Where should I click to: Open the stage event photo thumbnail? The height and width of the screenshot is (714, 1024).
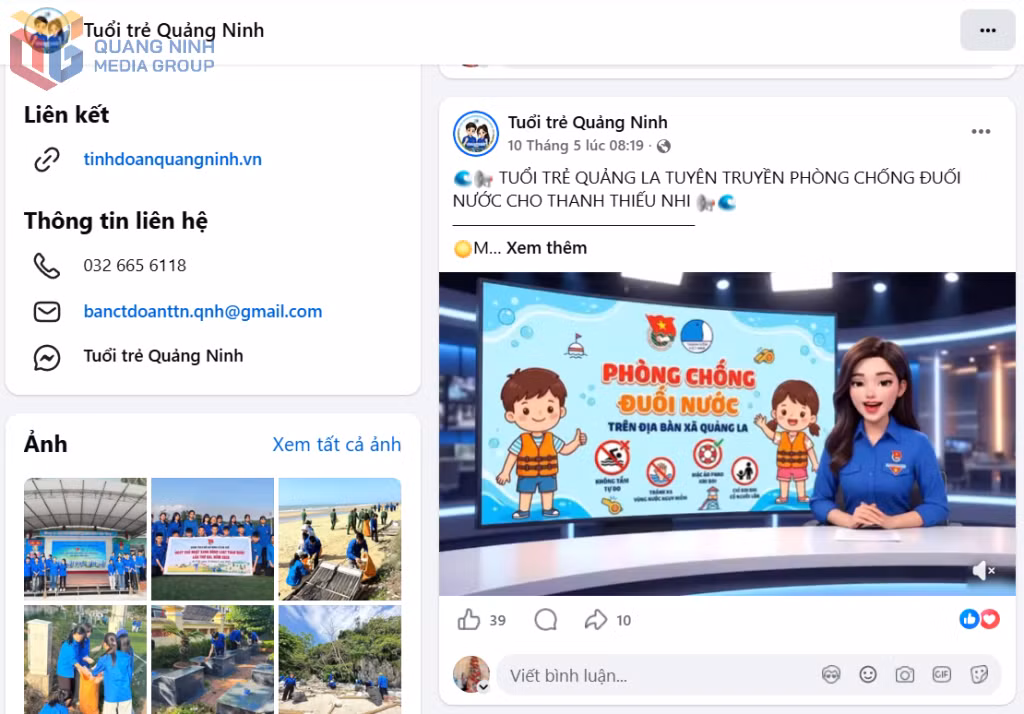[x=86, y=539]
